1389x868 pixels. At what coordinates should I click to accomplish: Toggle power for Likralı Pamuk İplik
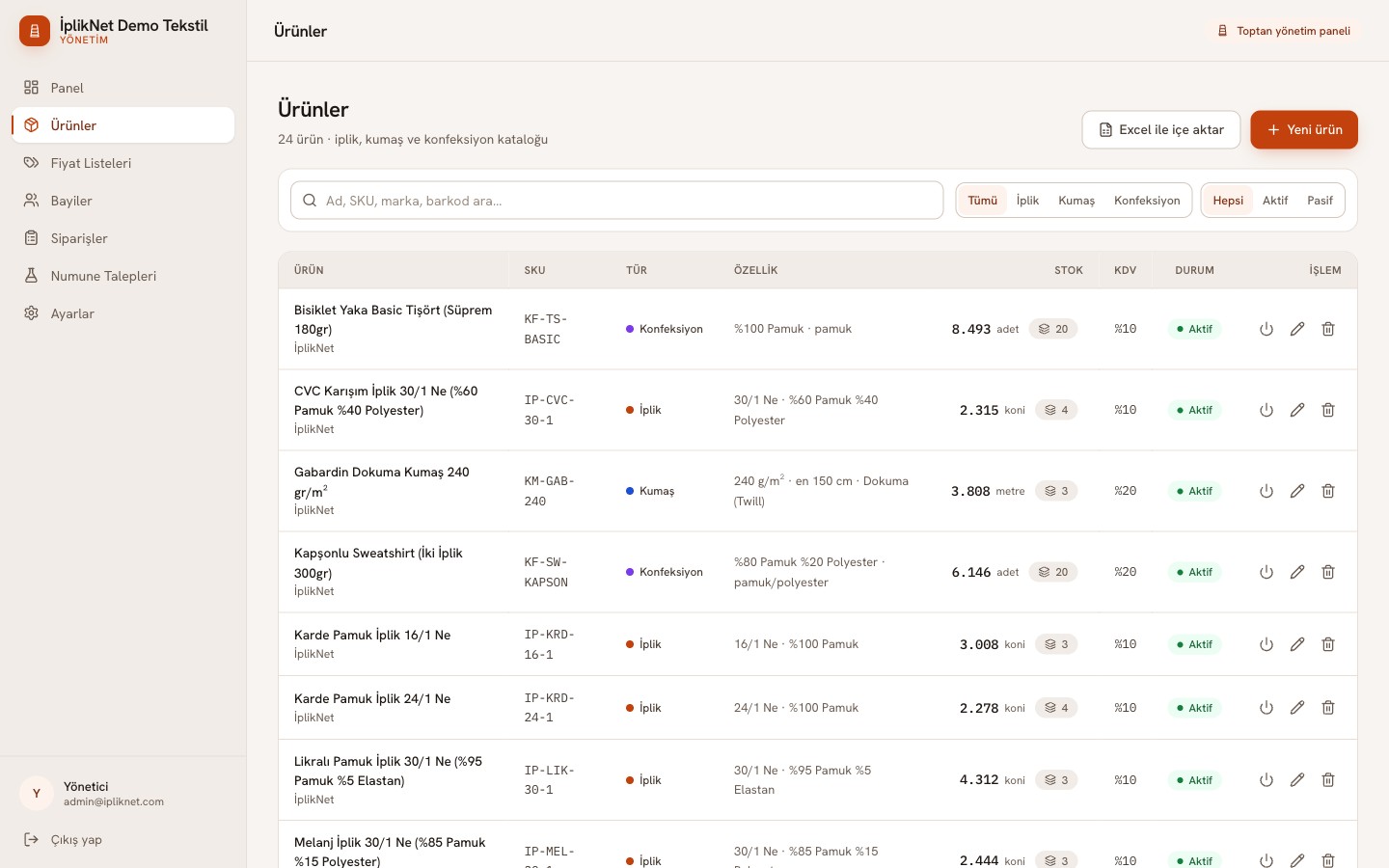click(1266, 780)
